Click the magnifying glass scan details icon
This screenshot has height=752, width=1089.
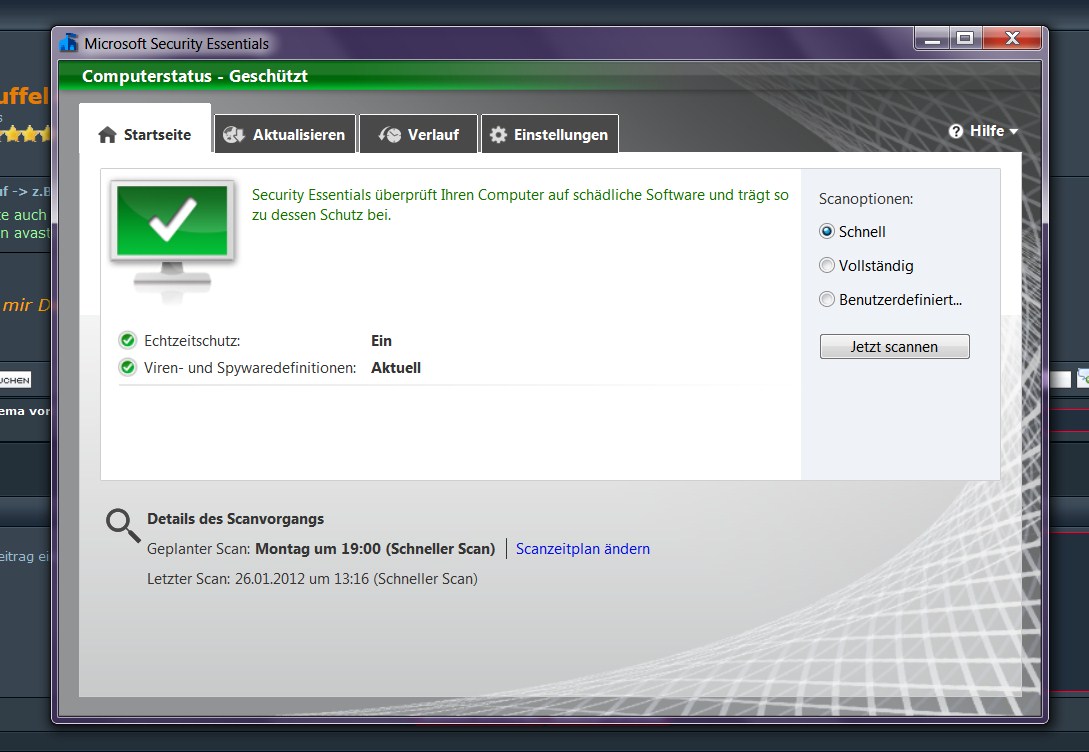coord(123,525)
